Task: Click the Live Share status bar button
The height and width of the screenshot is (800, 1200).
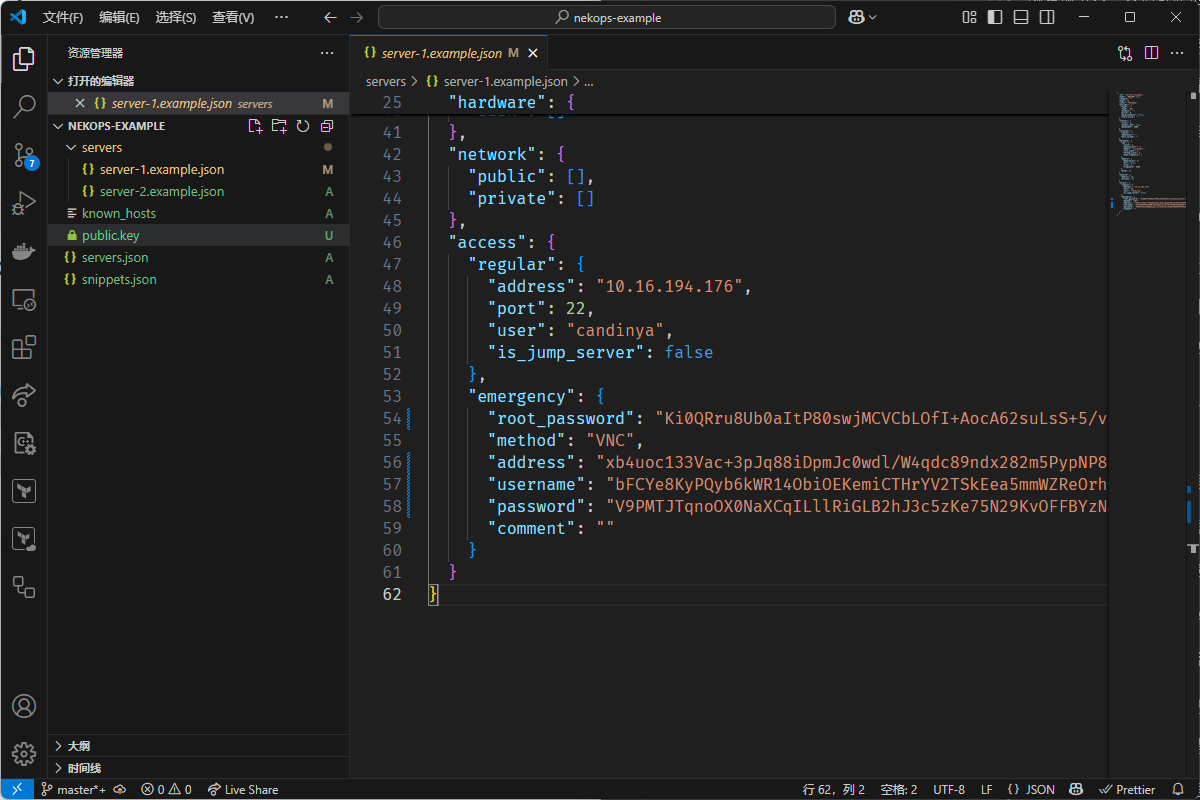Action: 243,789
